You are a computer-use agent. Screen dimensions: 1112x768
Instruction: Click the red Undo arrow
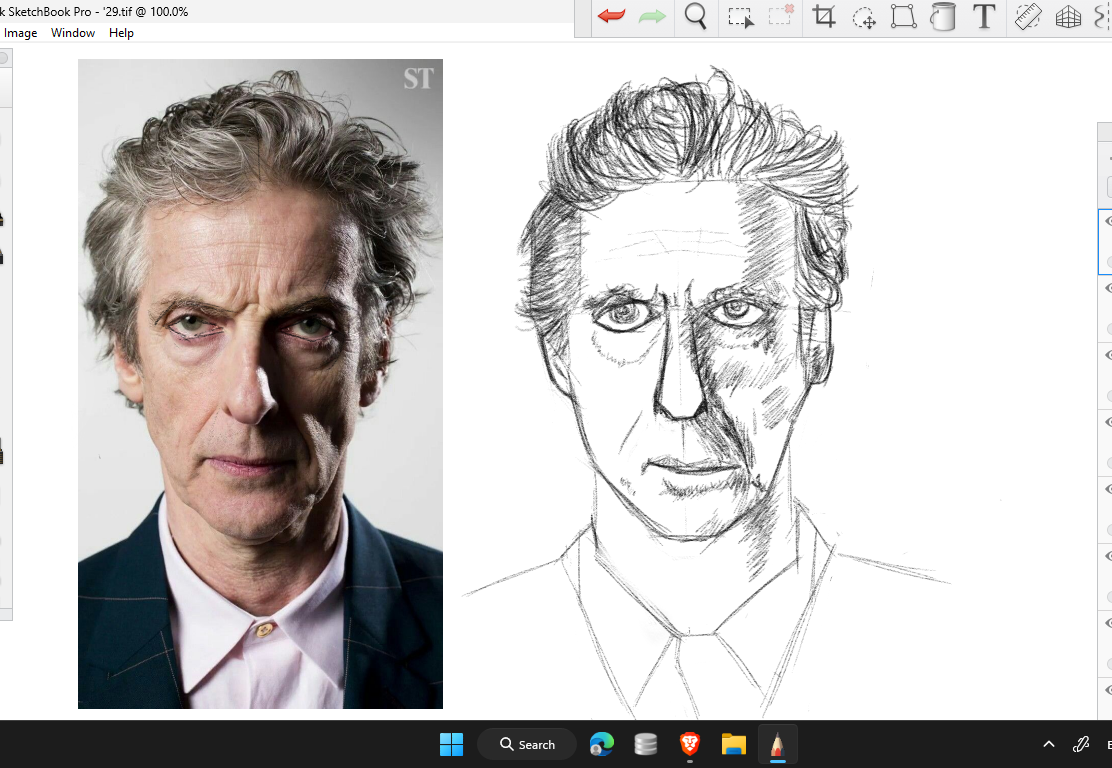point(611,16)
